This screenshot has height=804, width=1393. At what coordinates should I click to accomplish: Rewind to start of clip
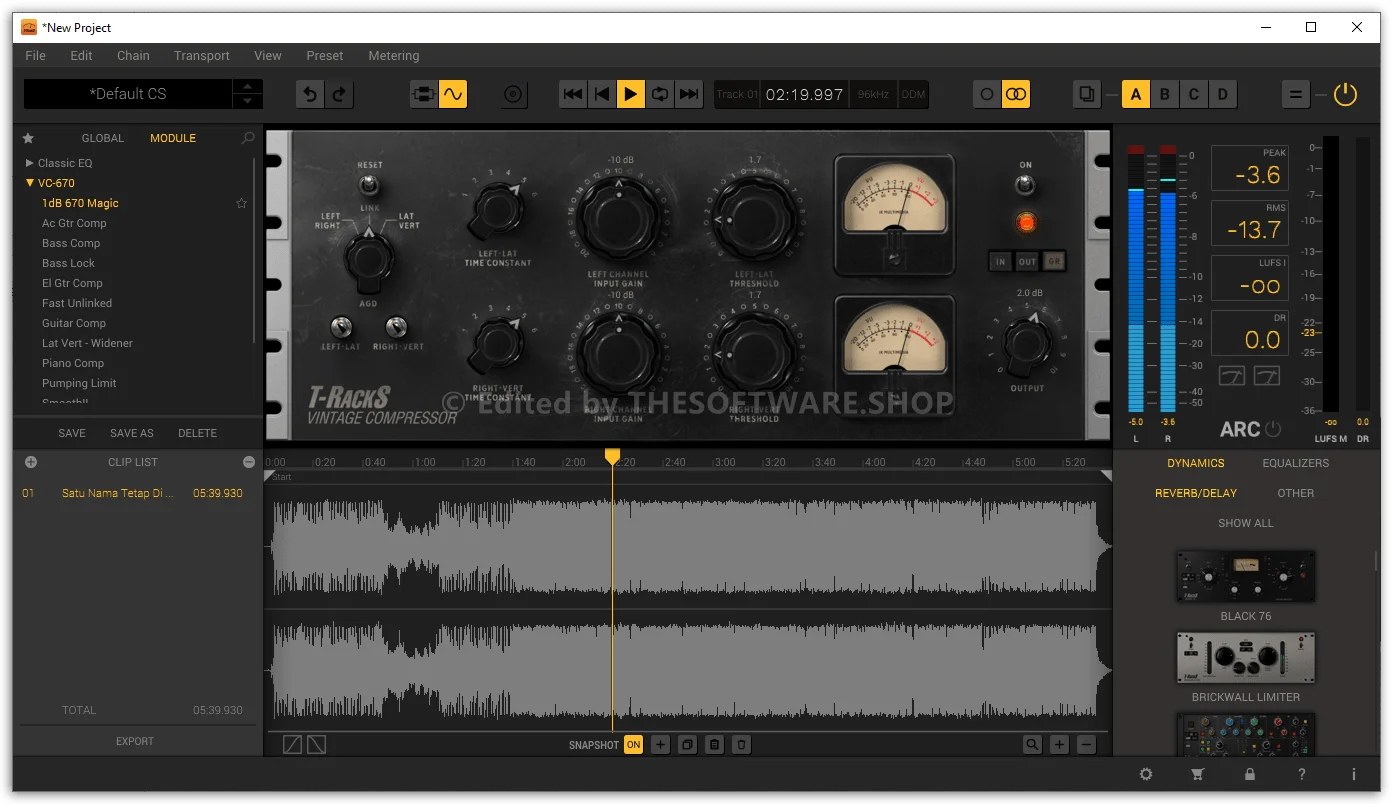click(602, 94)
